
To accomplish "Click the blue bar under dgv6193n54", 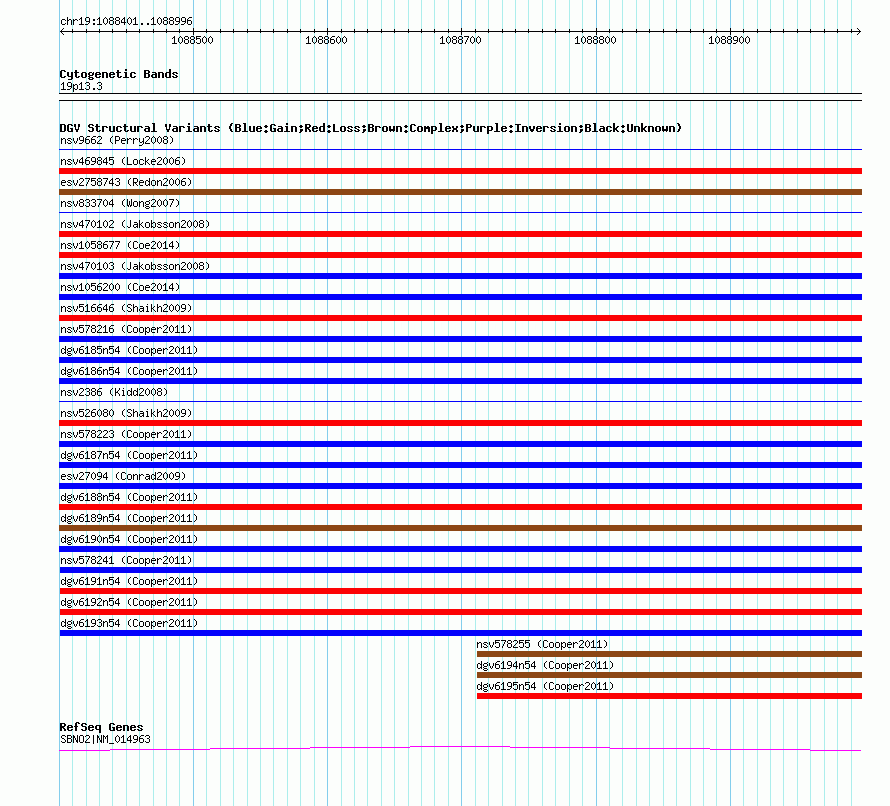I will (x=460, y=633).
